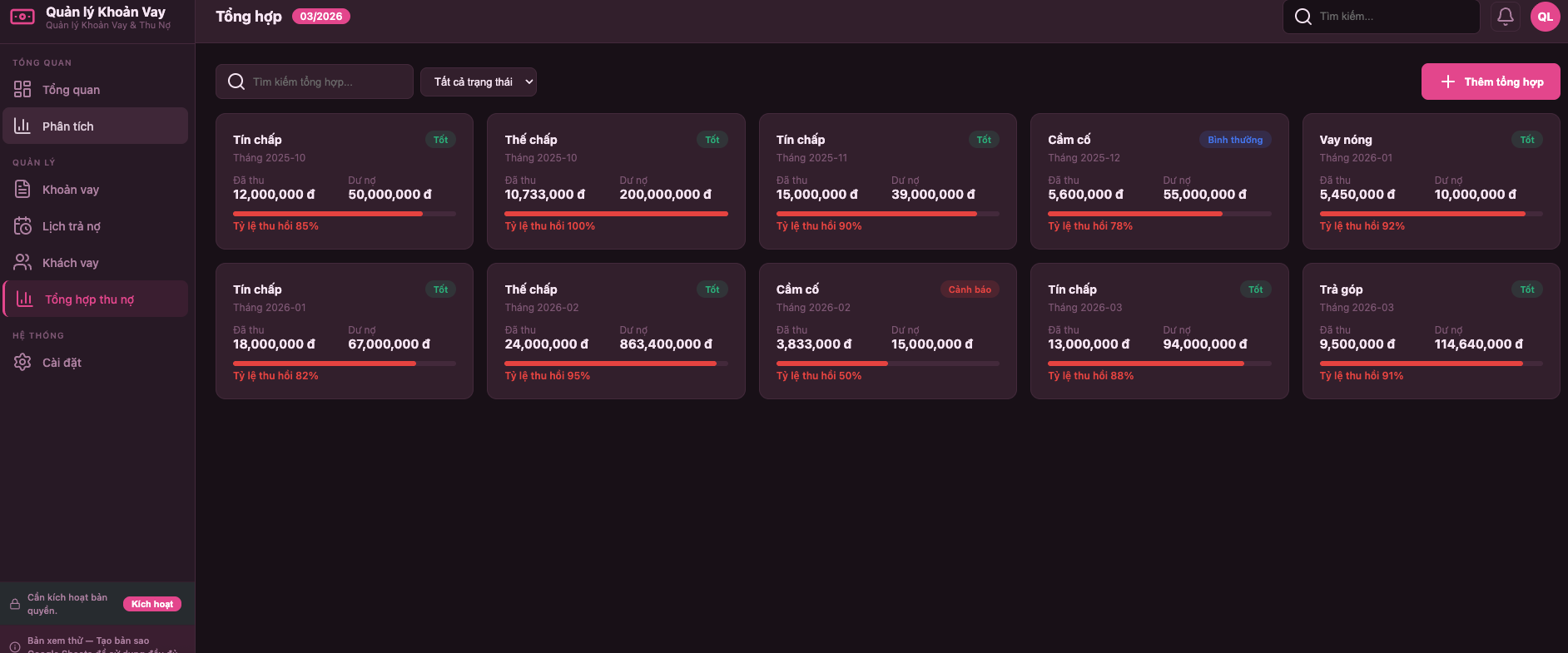Click the notification bell icon
1568x653 pixels.
1505,17
